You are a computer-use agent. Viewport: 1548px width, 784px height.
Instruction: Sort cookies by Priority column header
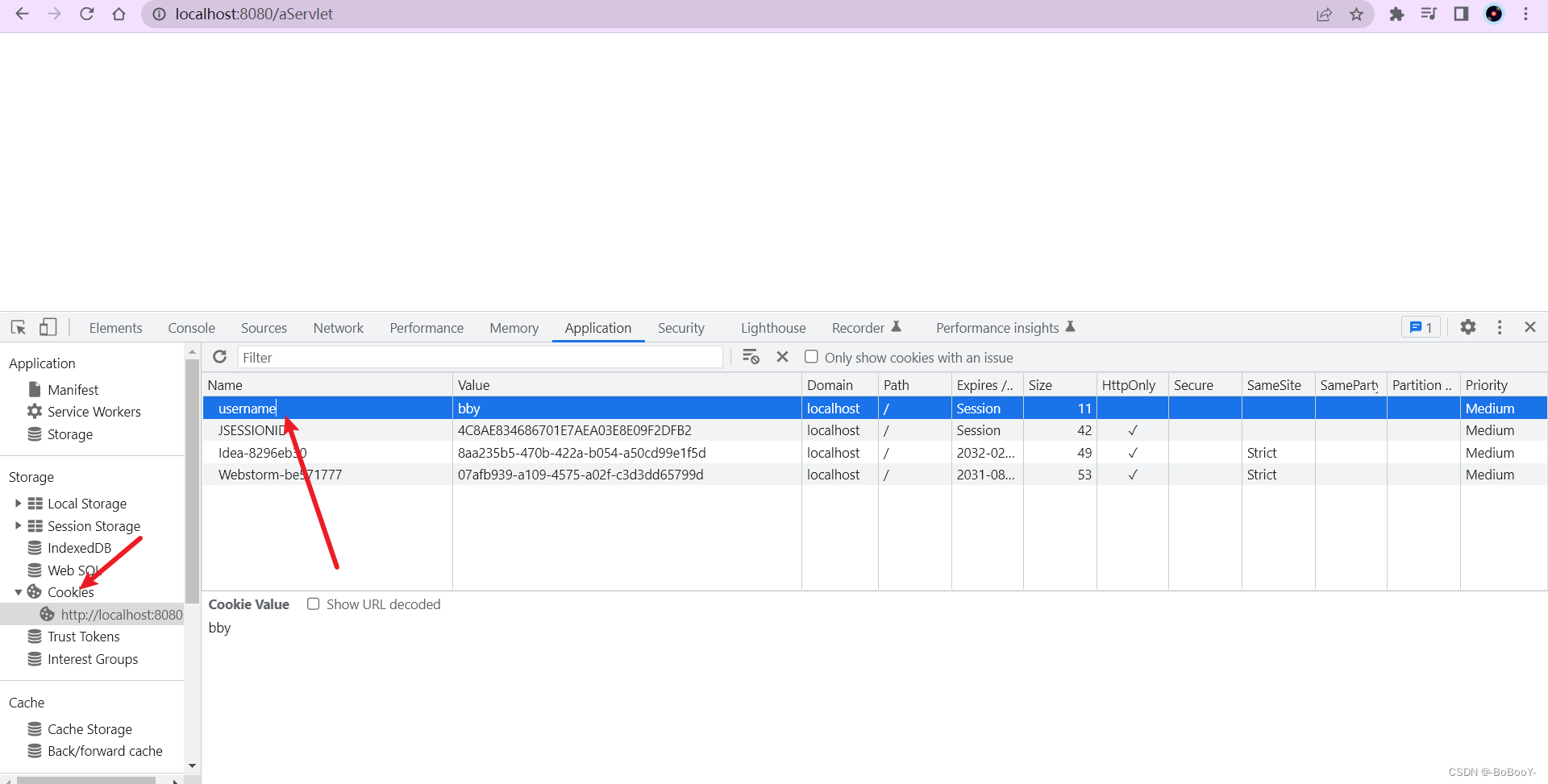pyautogui.click(x=1504, y=385)
